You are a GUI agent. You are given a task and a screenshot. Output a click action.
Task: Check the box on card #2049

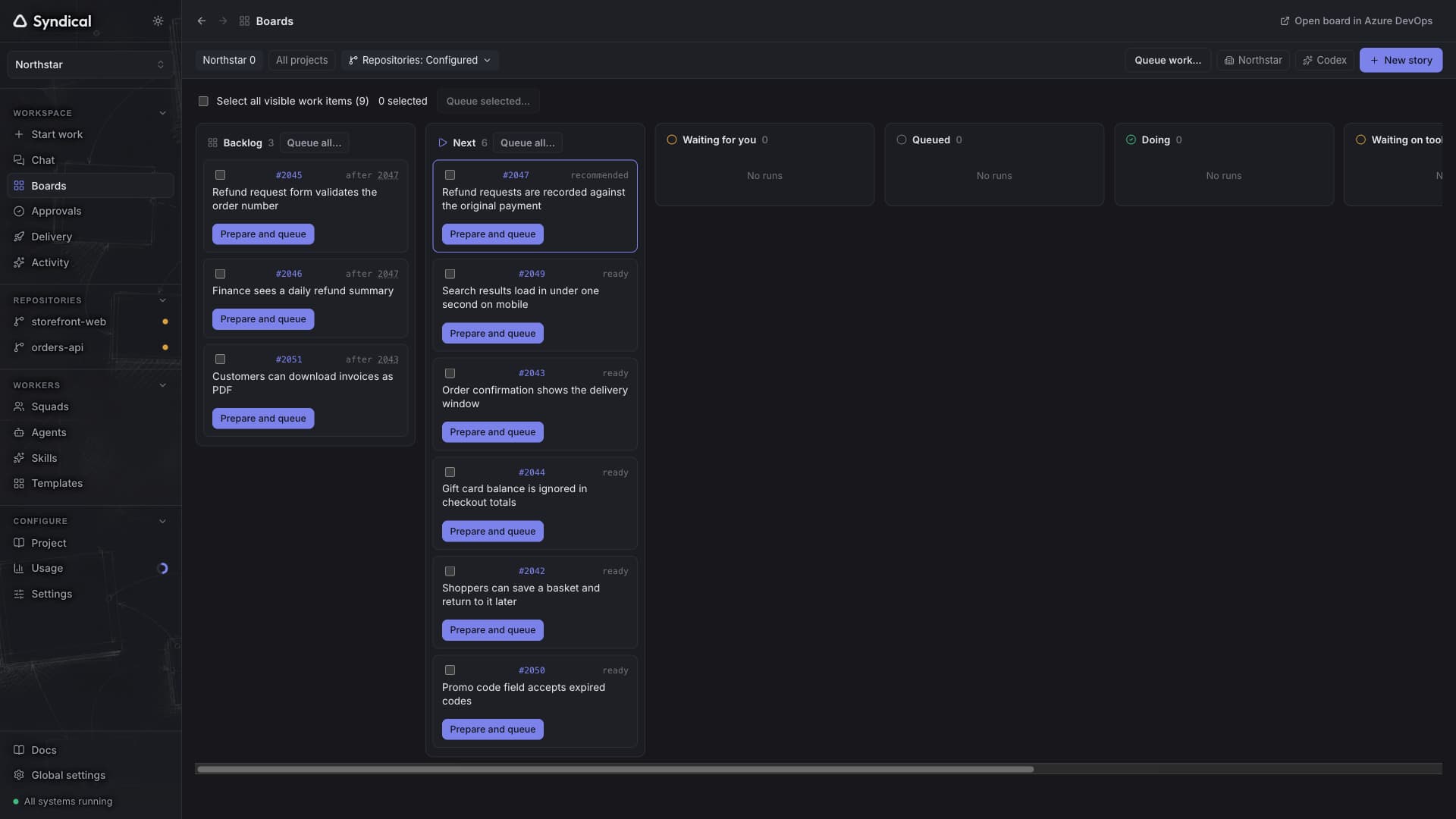450,274
